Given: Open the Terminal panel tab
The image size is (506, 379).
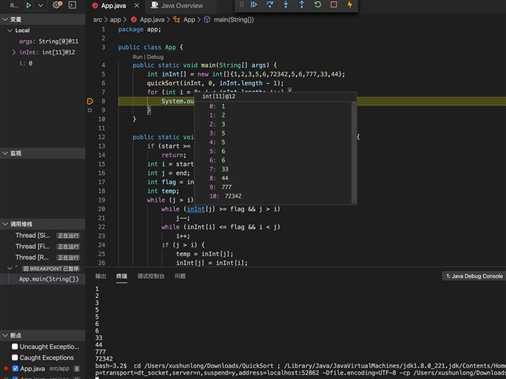Looking at the screenshot, I should click(122, 276).
